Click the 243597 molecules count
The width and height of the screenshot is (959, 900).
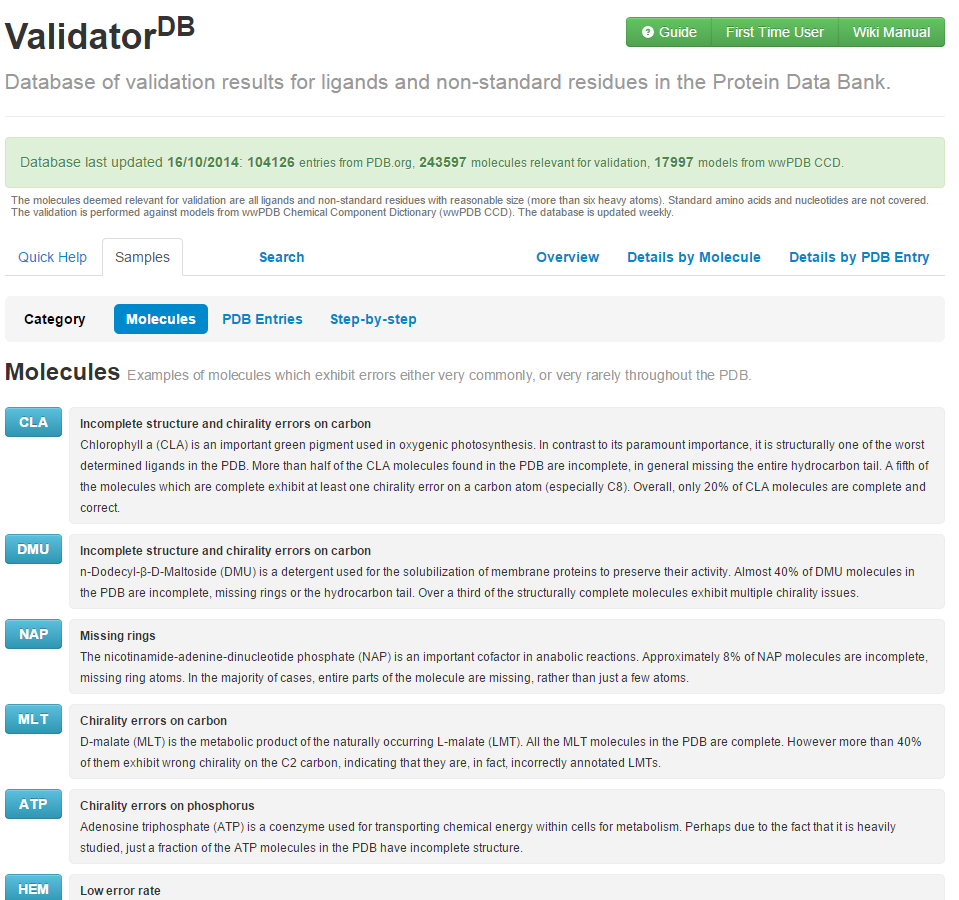[x=443, y=163]
